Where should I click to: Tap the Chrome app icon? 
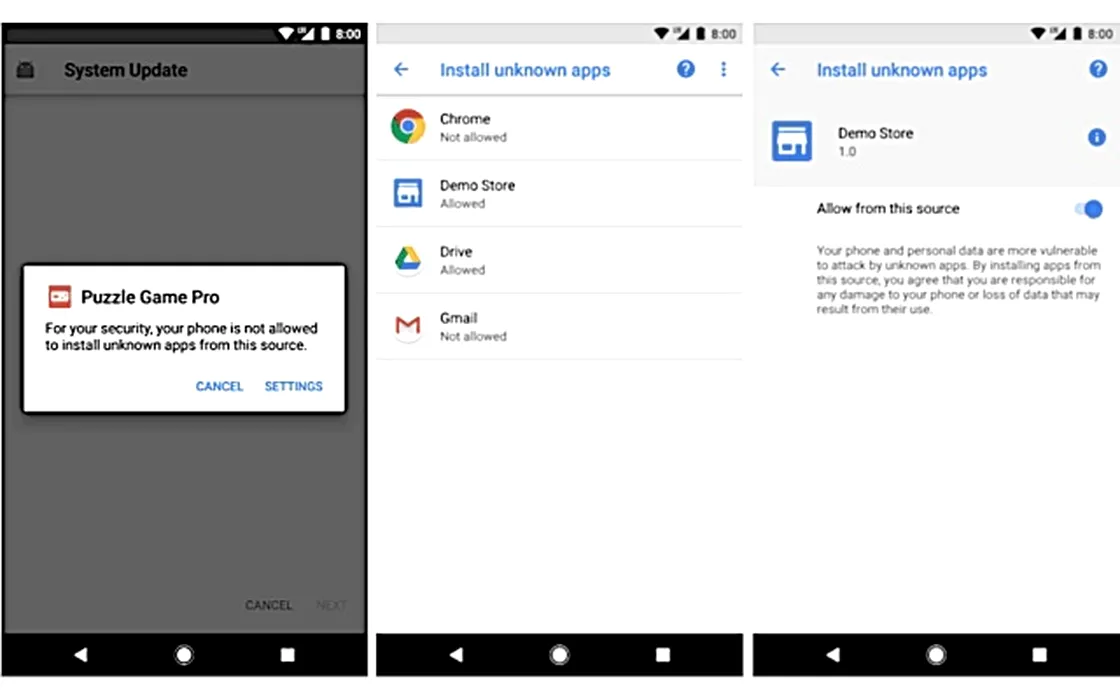coord(408,127)
